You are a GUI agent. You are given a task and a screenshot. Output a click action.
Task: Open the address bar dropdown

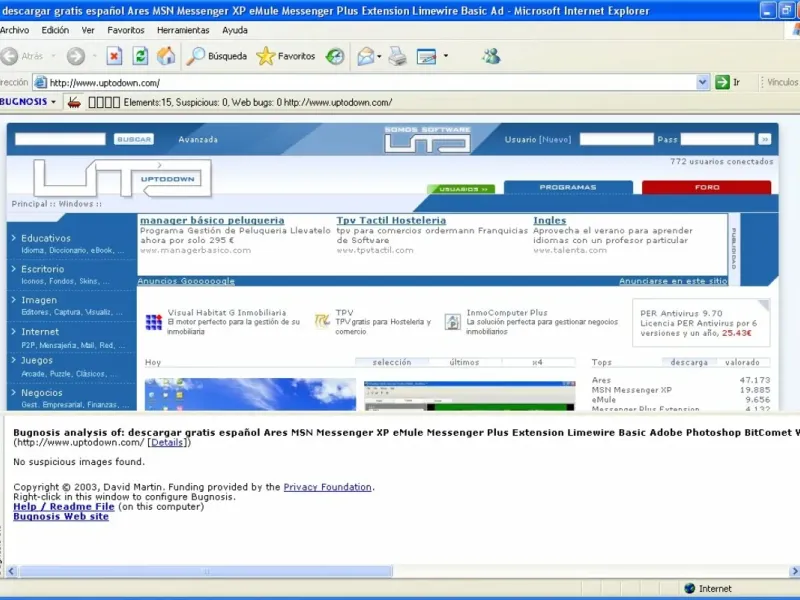[703, 82]
